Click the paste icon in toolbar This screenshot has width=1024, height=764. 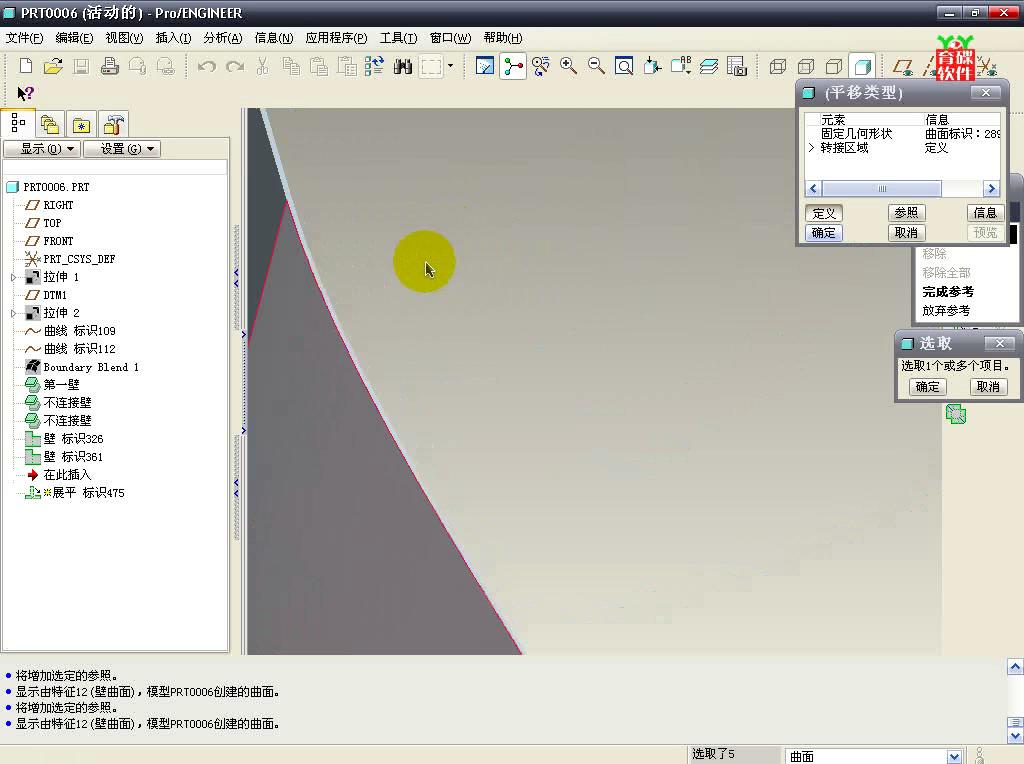[x=319, y=66]
